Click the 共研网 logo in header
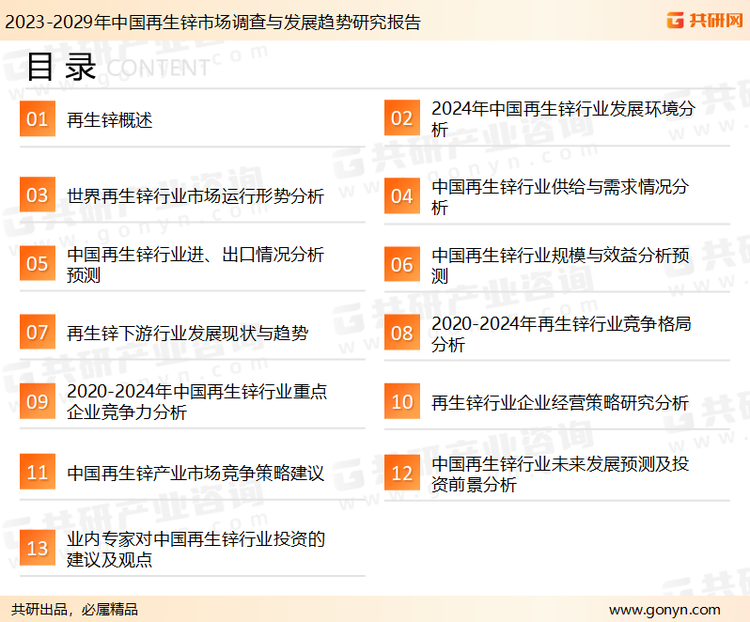The image size is (750, 622). (705, 20)
